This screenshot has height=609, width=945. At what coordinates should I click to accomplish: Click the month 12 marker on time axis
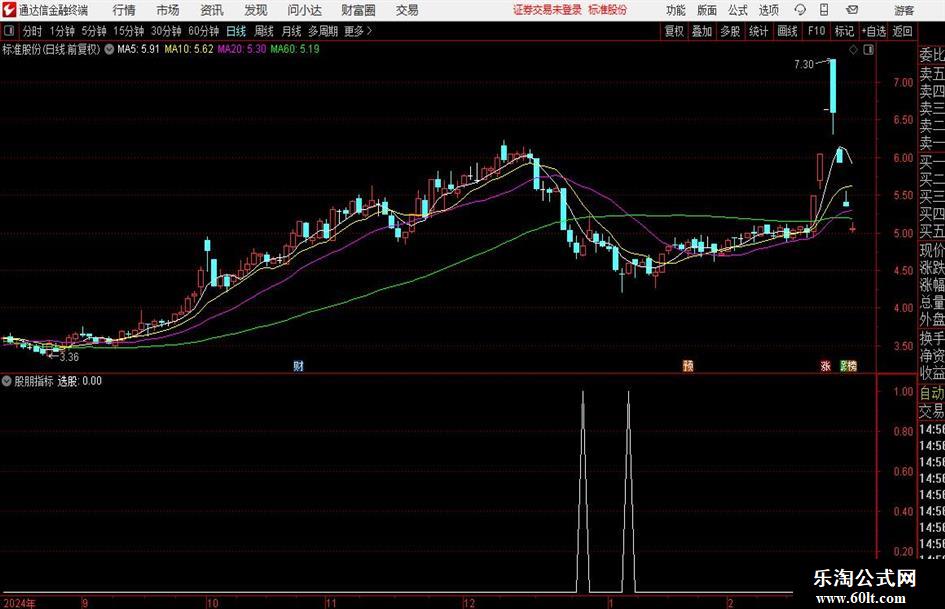click(469, 603)
